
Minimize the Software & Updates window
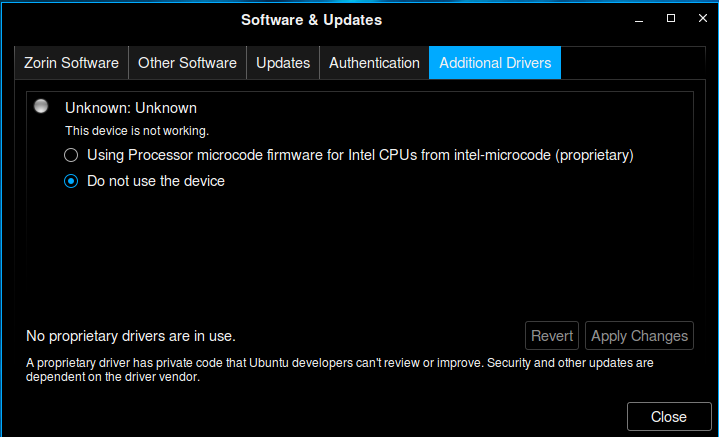click(639, 19)
